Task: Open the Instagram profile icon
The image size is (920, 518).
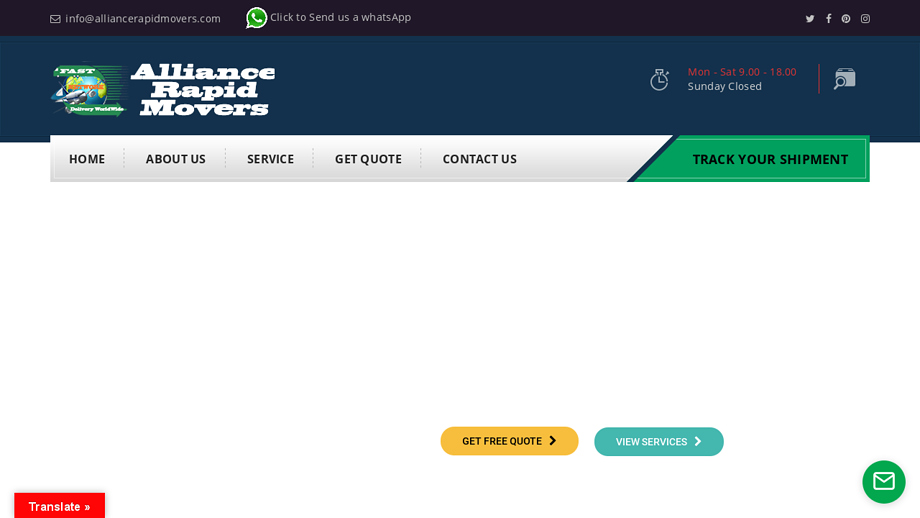Action: coord(865,19)
